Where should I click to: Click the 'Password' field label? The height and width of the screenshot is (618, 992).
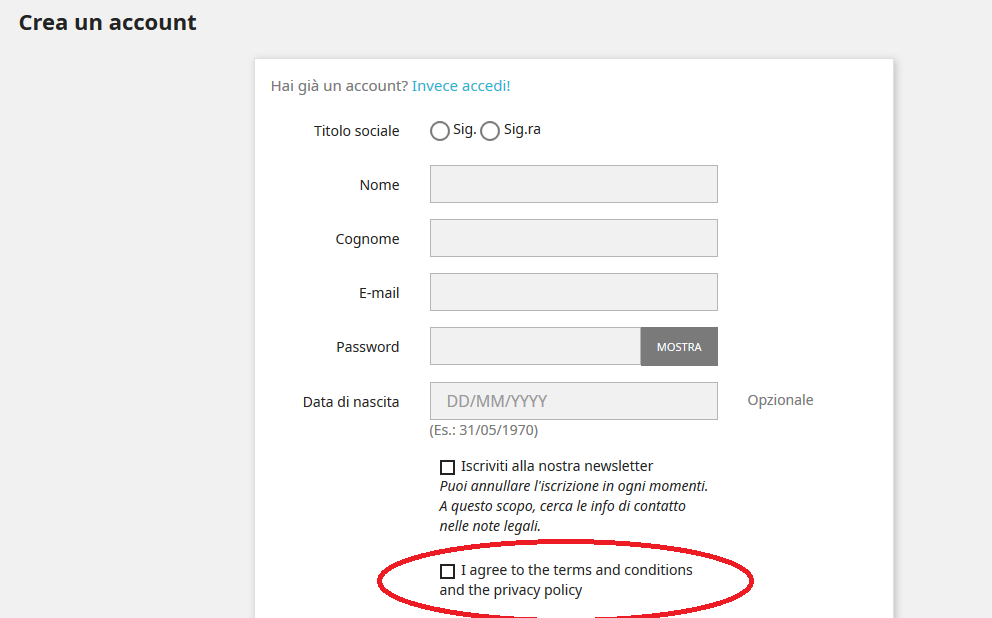367,347
